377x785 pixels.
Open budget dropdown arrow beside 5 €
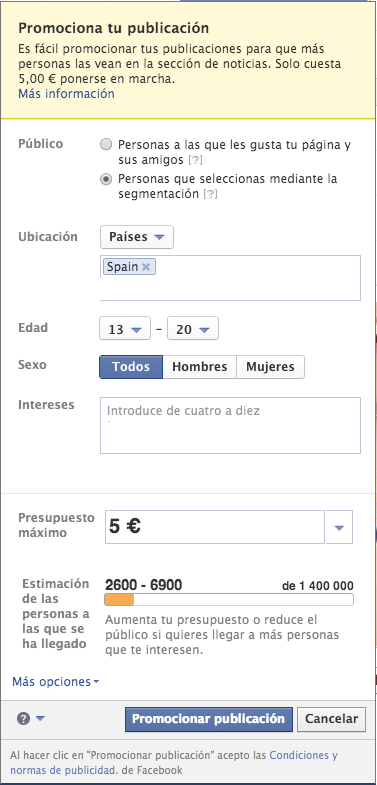tap(339, 527)
